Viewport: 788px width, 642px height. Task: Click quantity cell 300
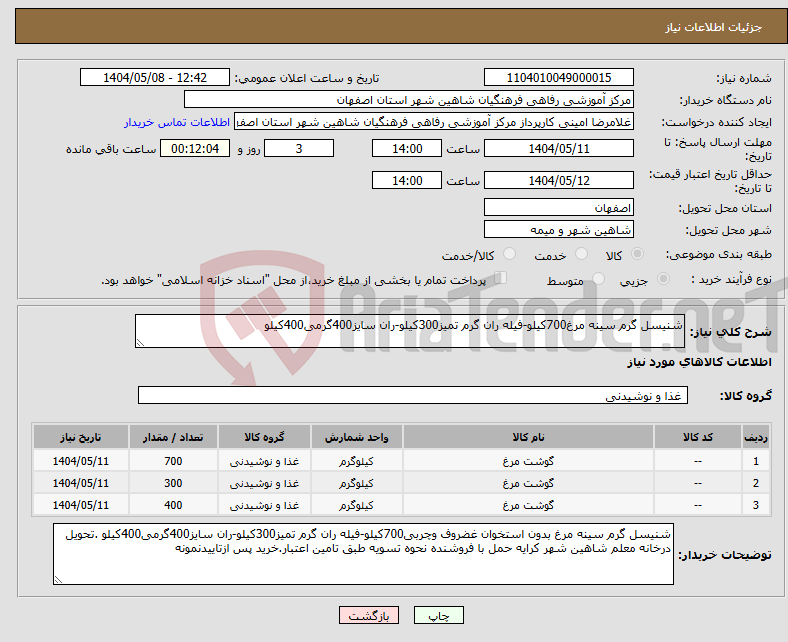point(173,483)
